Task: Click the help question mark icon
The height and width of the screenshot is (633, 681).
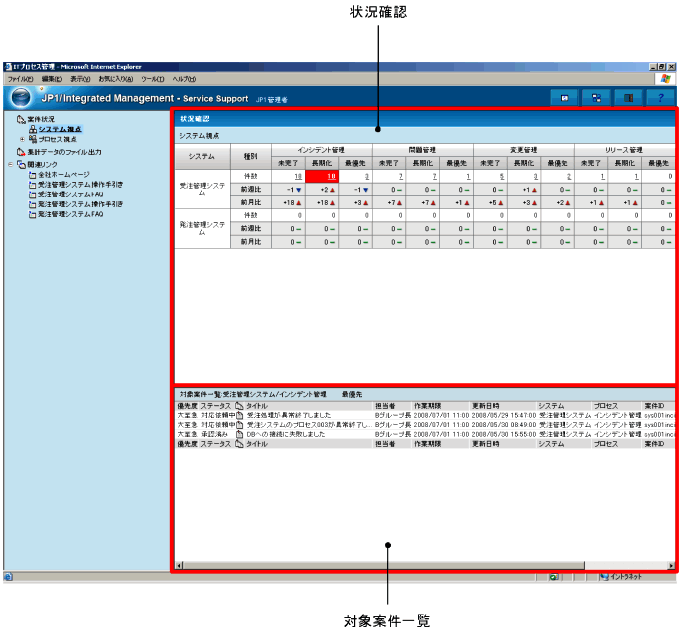Action: click(x=660, y=98)
